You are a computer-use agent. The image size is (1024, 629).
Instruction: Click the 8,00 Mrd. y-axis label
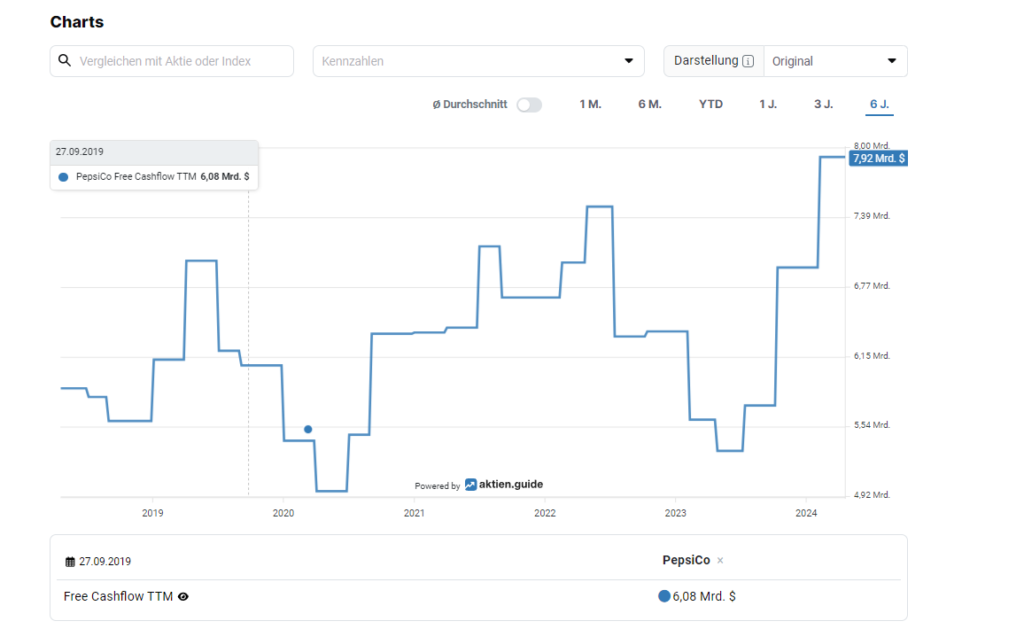tap(872, 146)
